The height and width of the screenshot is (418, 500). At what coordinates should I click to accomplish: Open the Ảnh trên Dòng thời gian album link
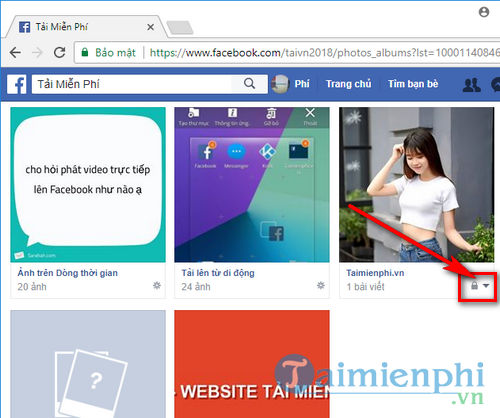click(x=68, y=273)
